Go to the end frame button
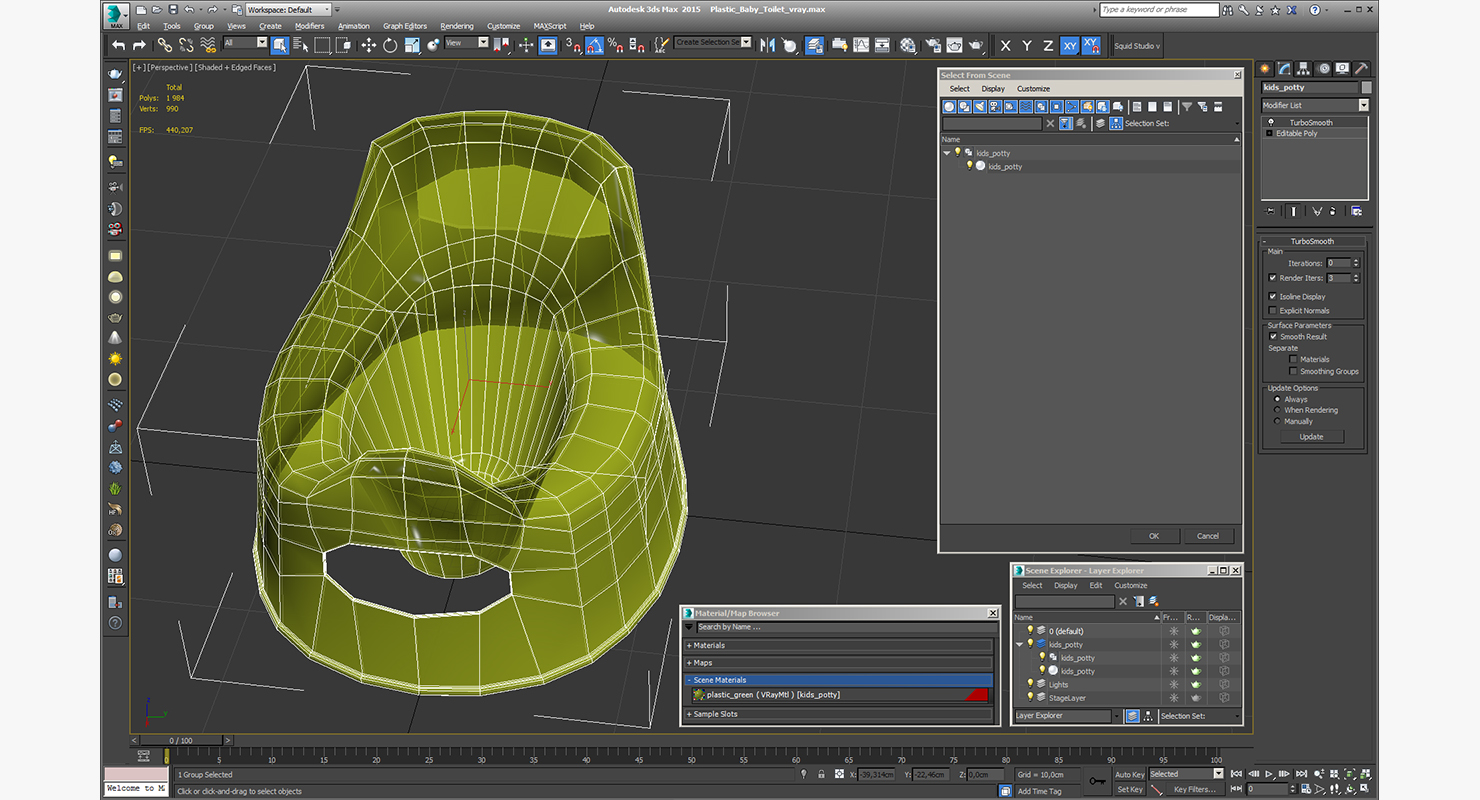 point(1299,774)
